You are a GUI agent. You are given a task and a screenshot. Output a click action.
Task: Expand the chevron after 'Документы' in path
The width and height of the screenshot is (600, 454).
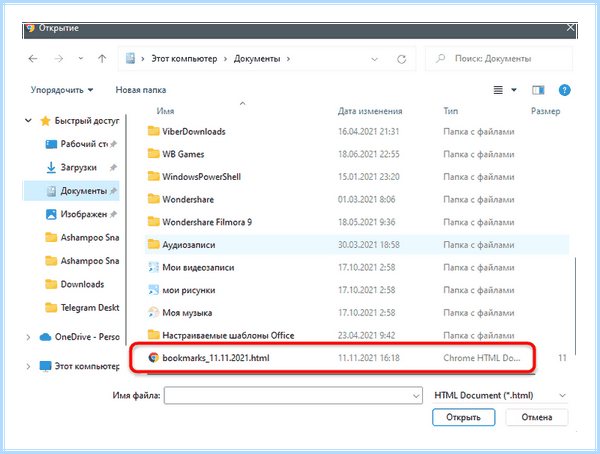(288, 59)
